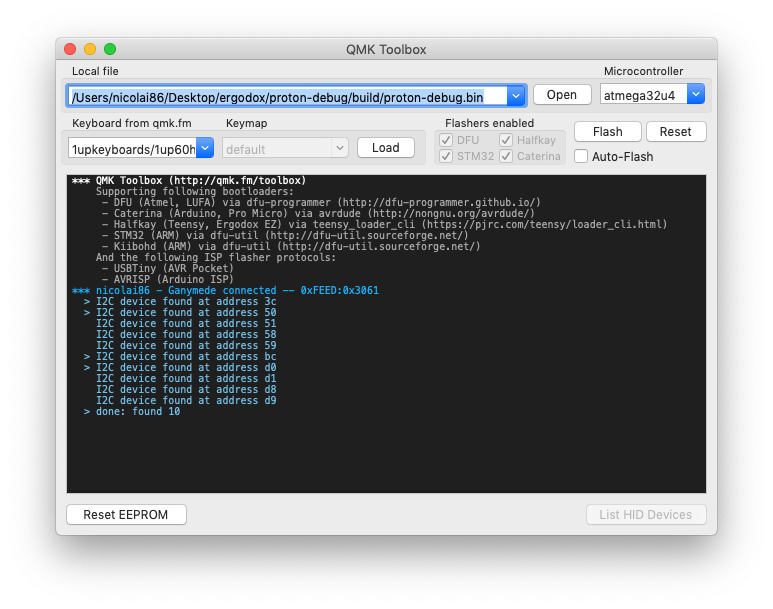Open the Keyboard from qmk.fm dropdown
The width and height of the screenshot is (773, 609).
(x=205, y=148)
